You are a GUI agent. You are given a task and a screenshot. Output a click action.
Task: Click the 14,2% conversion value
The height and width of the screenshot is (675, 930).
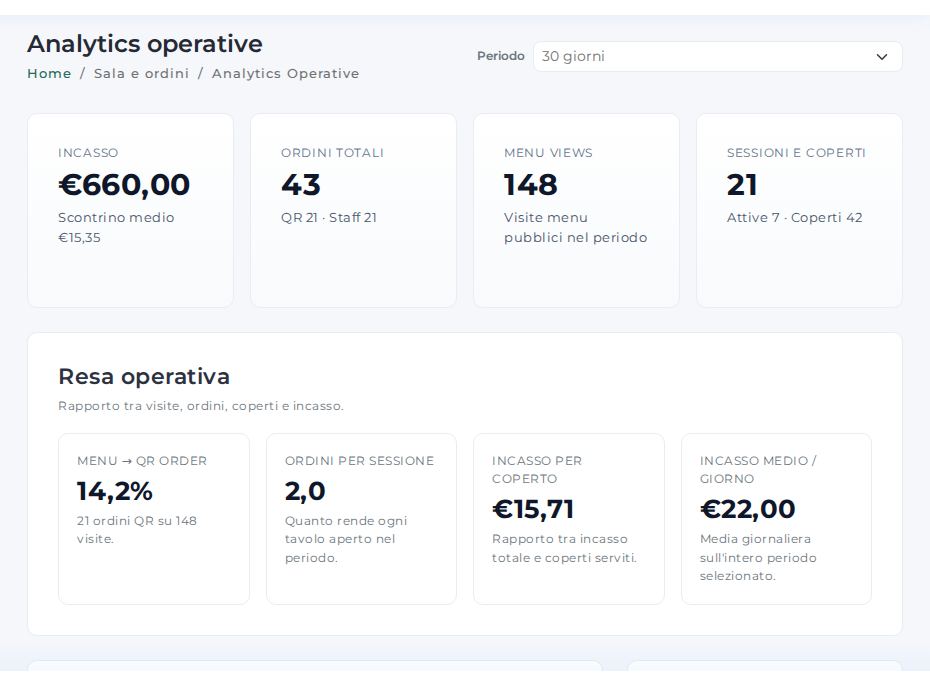pyautogui.click(x=114, y=491)
